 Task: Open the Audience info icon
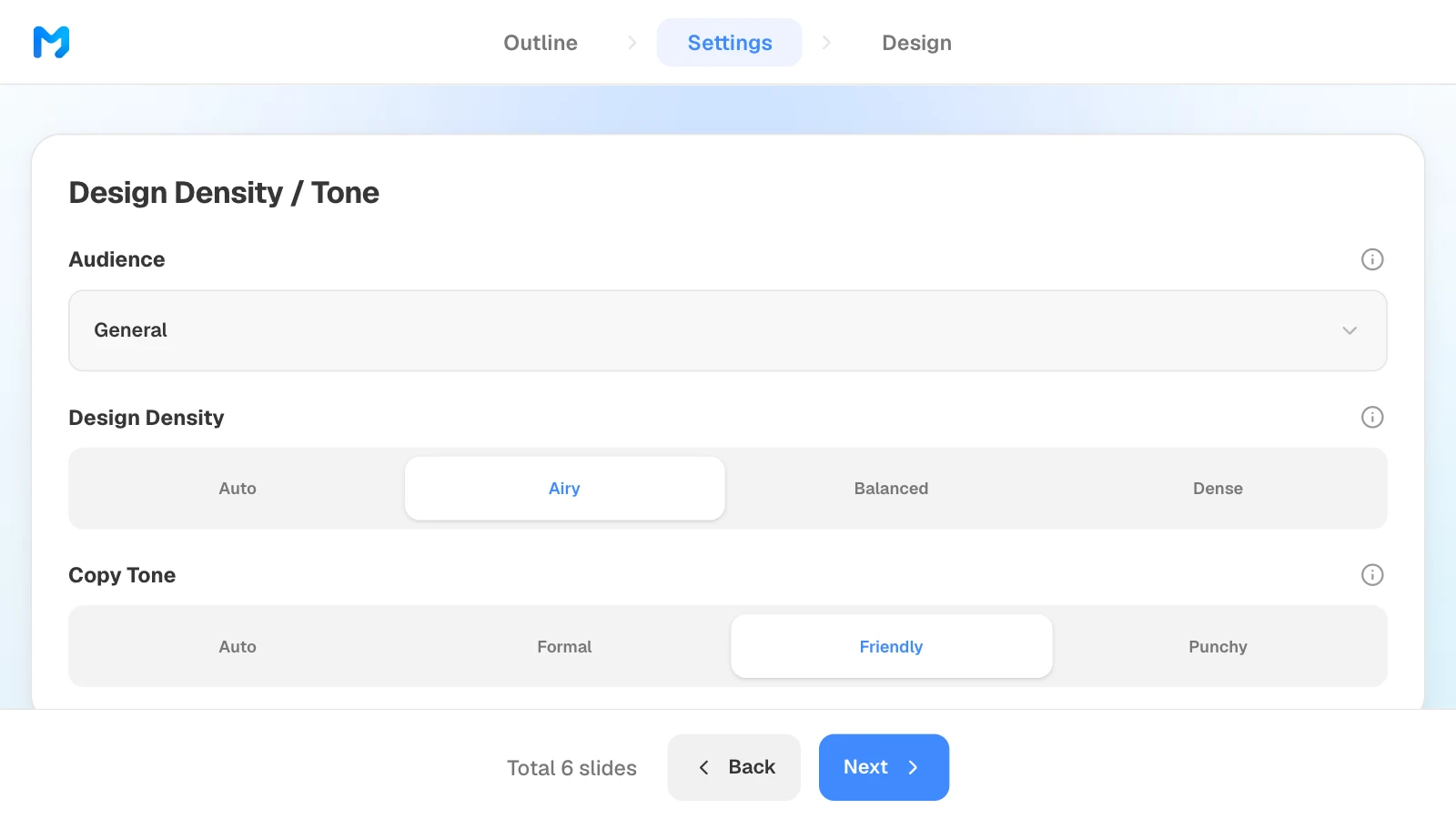pos(1372,259)
